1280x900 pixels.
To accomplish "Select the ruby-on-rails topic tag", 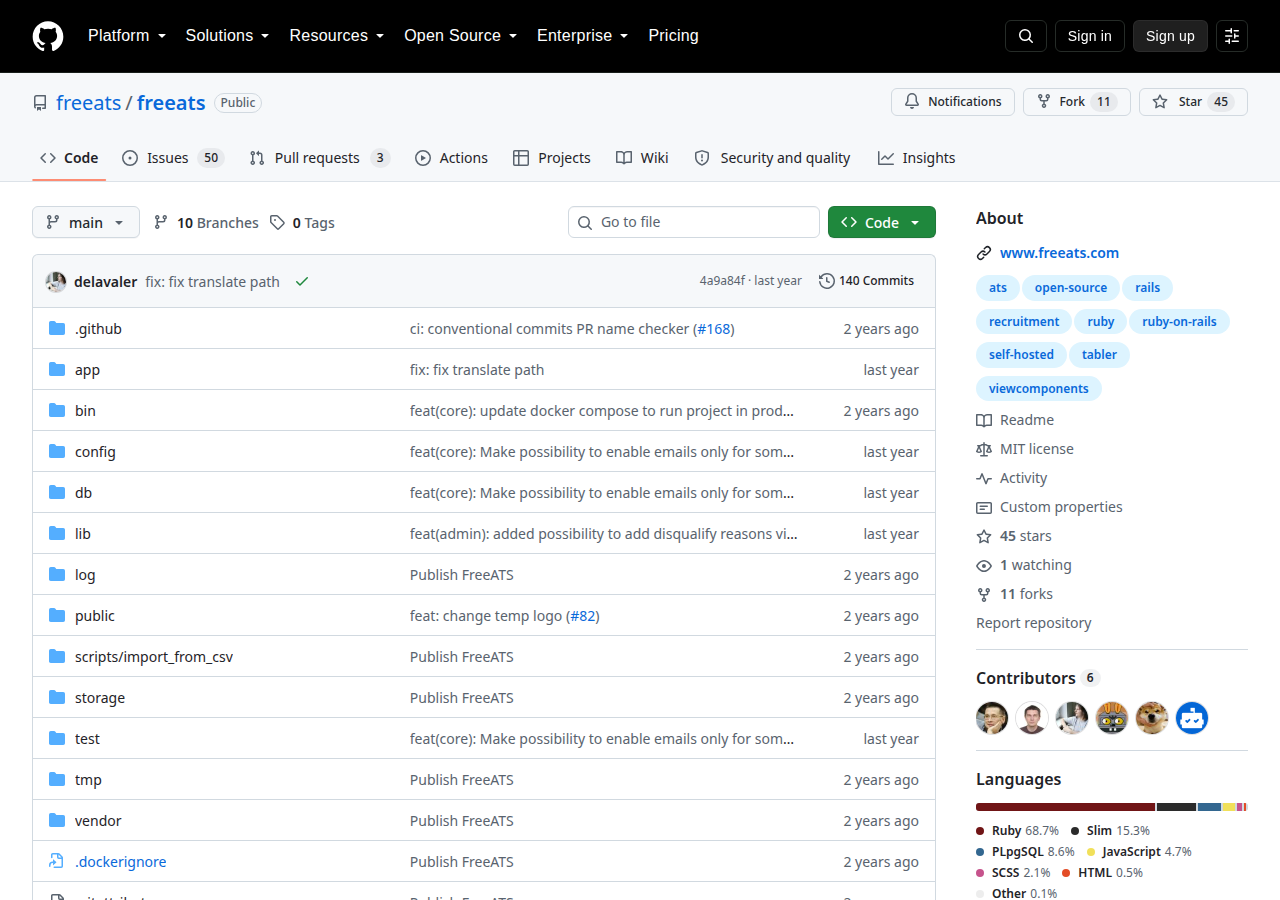I will tap(1180, 321).
